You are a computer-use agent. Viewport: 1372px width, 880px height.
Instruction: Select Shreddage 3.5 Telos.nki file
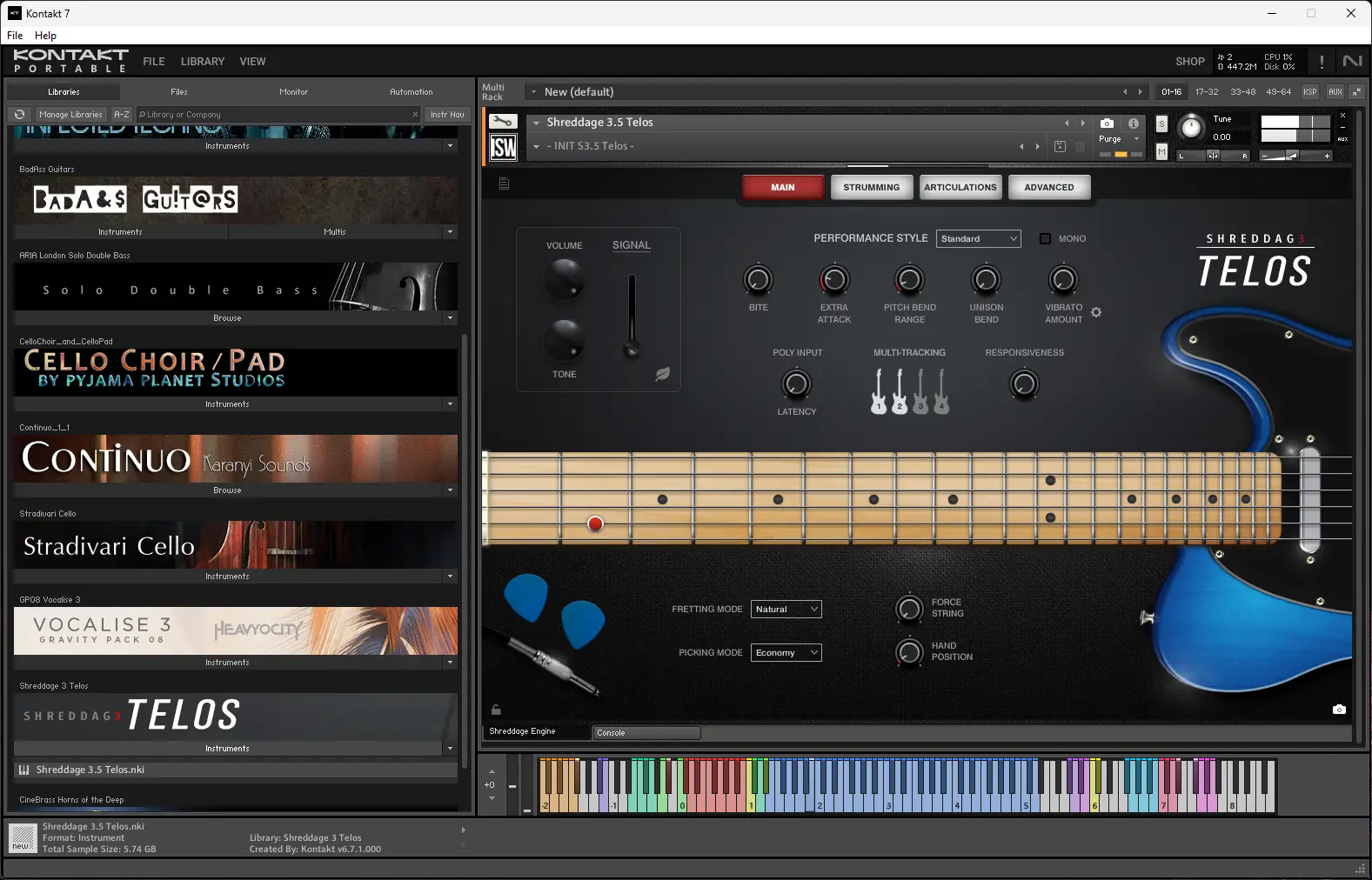point(236,770)
